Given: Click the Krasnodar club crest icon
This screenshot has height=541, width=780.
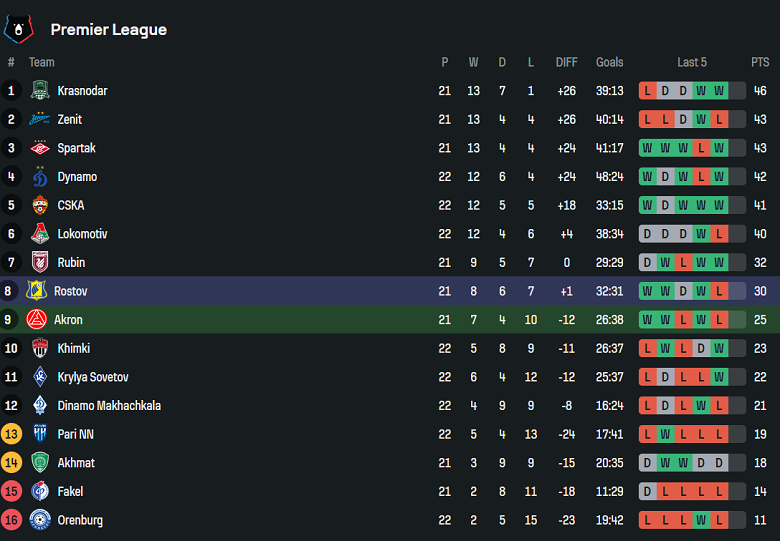Looking at the screenshot, I should (x=40, y=91).
